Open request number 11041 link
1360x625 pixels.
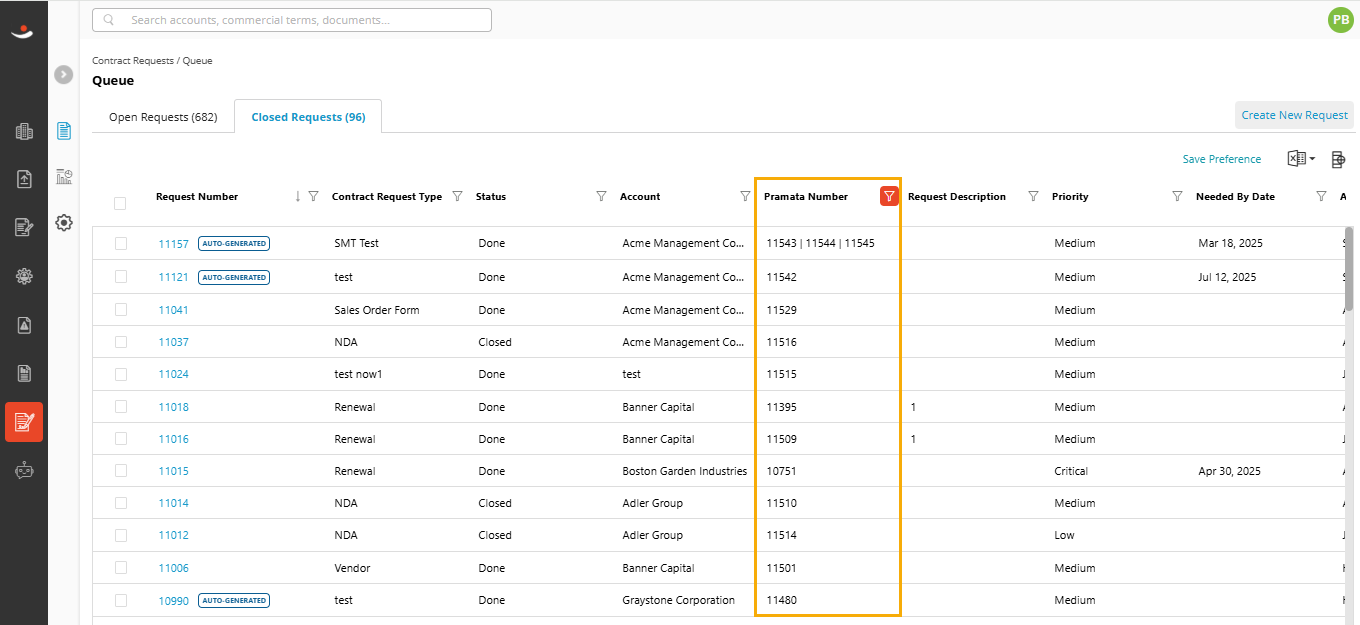[x=173, y=310]
